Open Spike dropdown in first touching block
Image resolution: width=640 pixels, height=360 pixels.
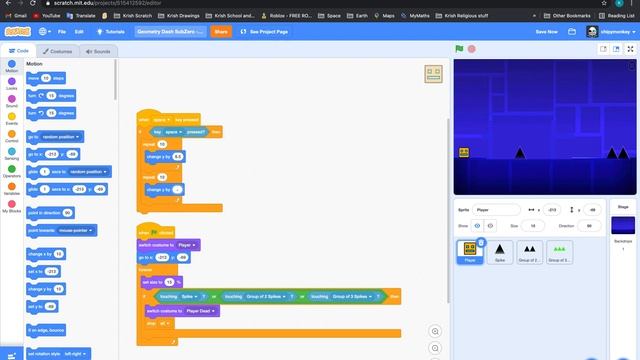pos(189,297)
